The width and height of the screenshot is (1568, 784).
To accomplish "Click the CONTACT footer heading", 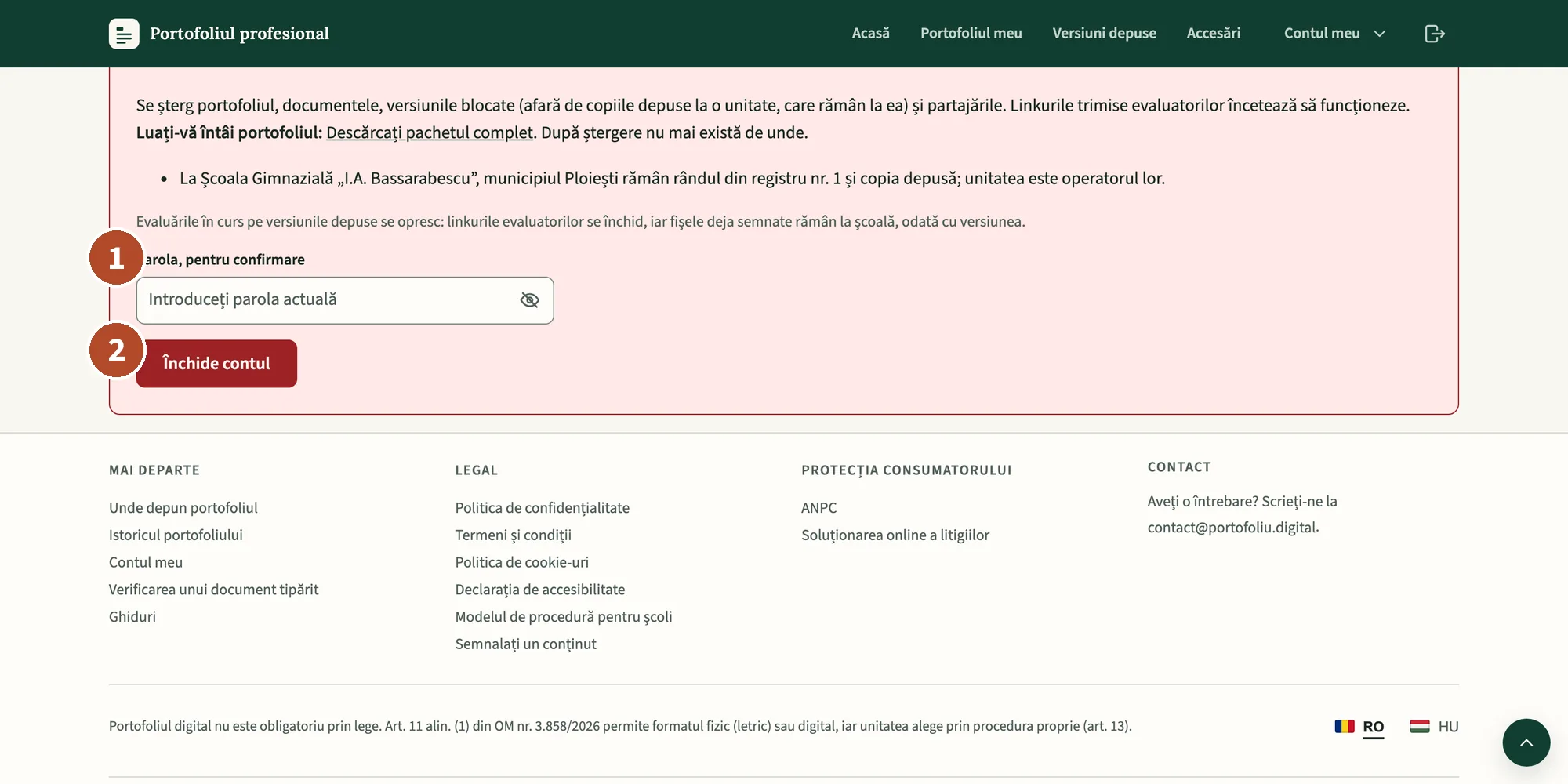I will (x=1179, y=467).
